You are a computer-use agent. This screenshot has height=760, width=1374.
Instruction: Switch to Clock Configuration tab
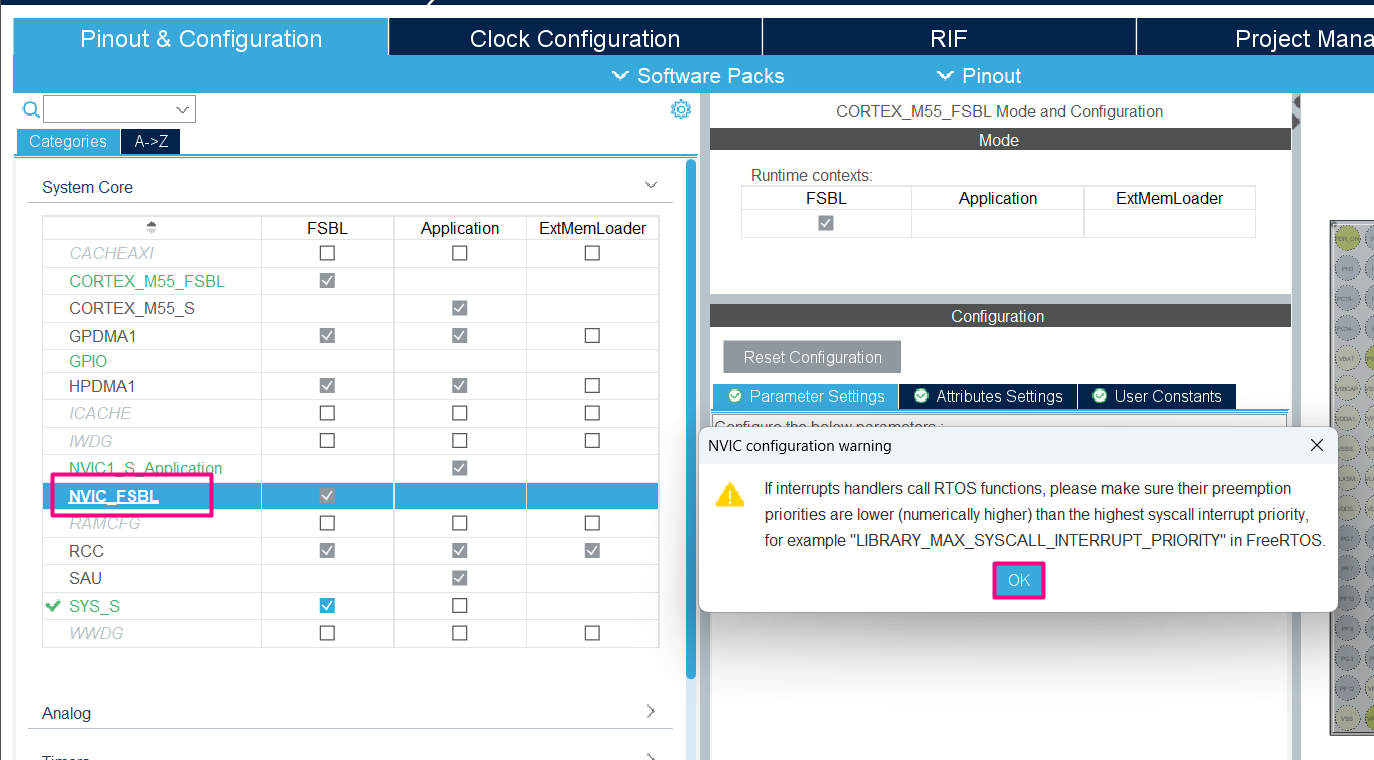tap(575, 37)
